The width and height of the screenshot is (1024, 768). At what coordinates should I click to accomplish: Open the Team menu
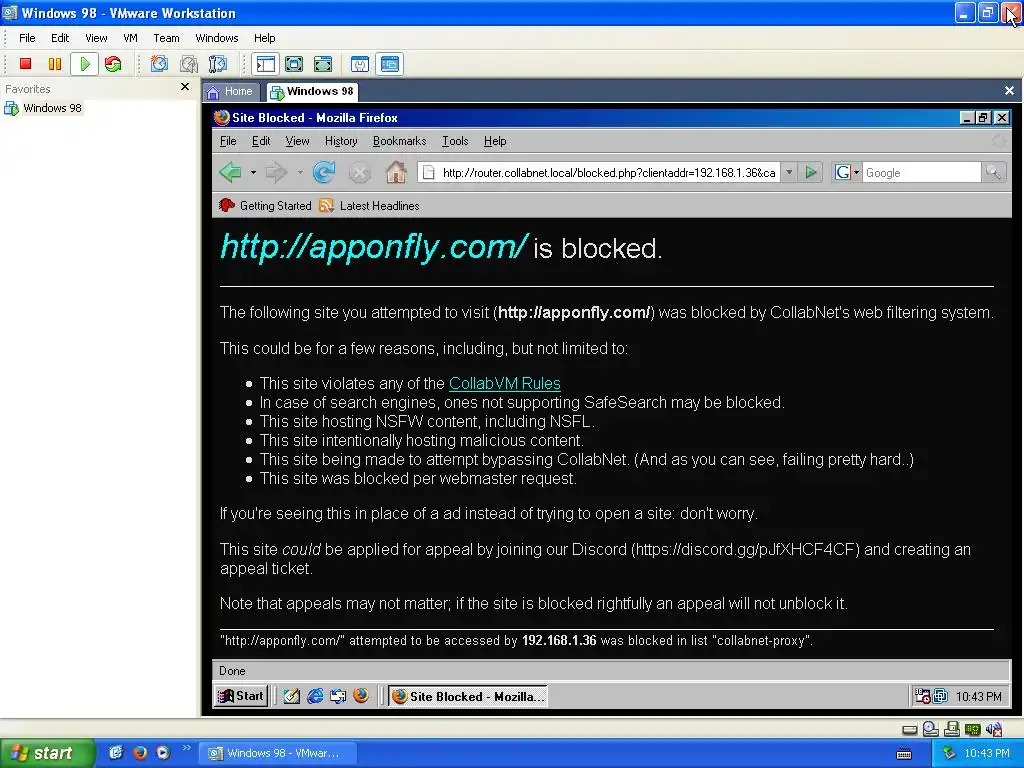tap(166, 38)
